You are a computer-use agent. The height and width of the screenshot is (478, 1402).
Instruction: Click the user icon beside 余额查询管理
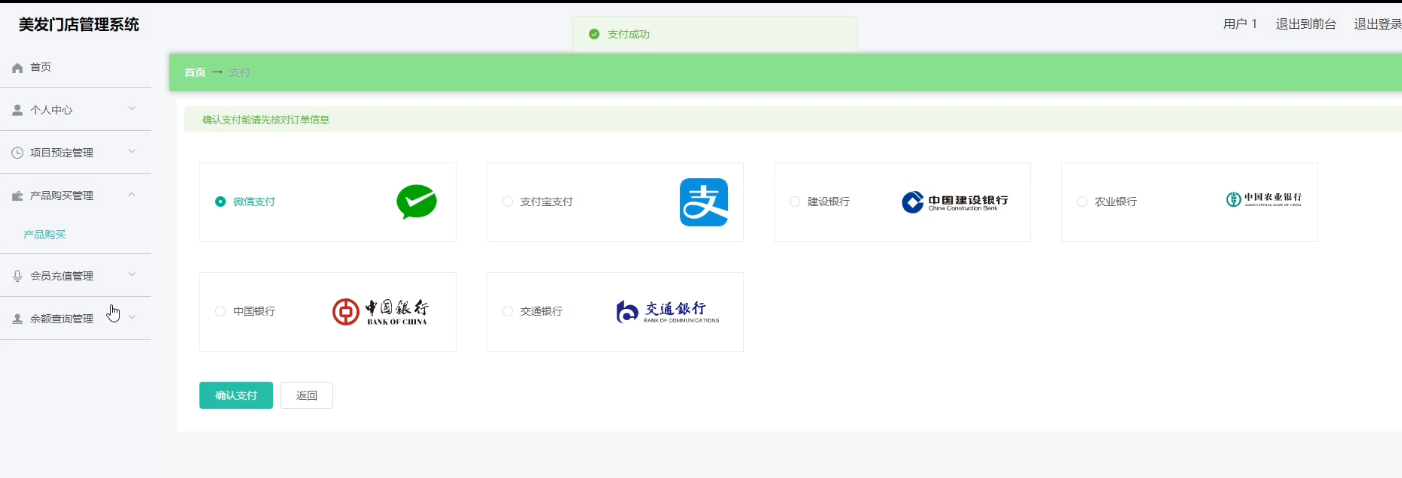[17, 319]
